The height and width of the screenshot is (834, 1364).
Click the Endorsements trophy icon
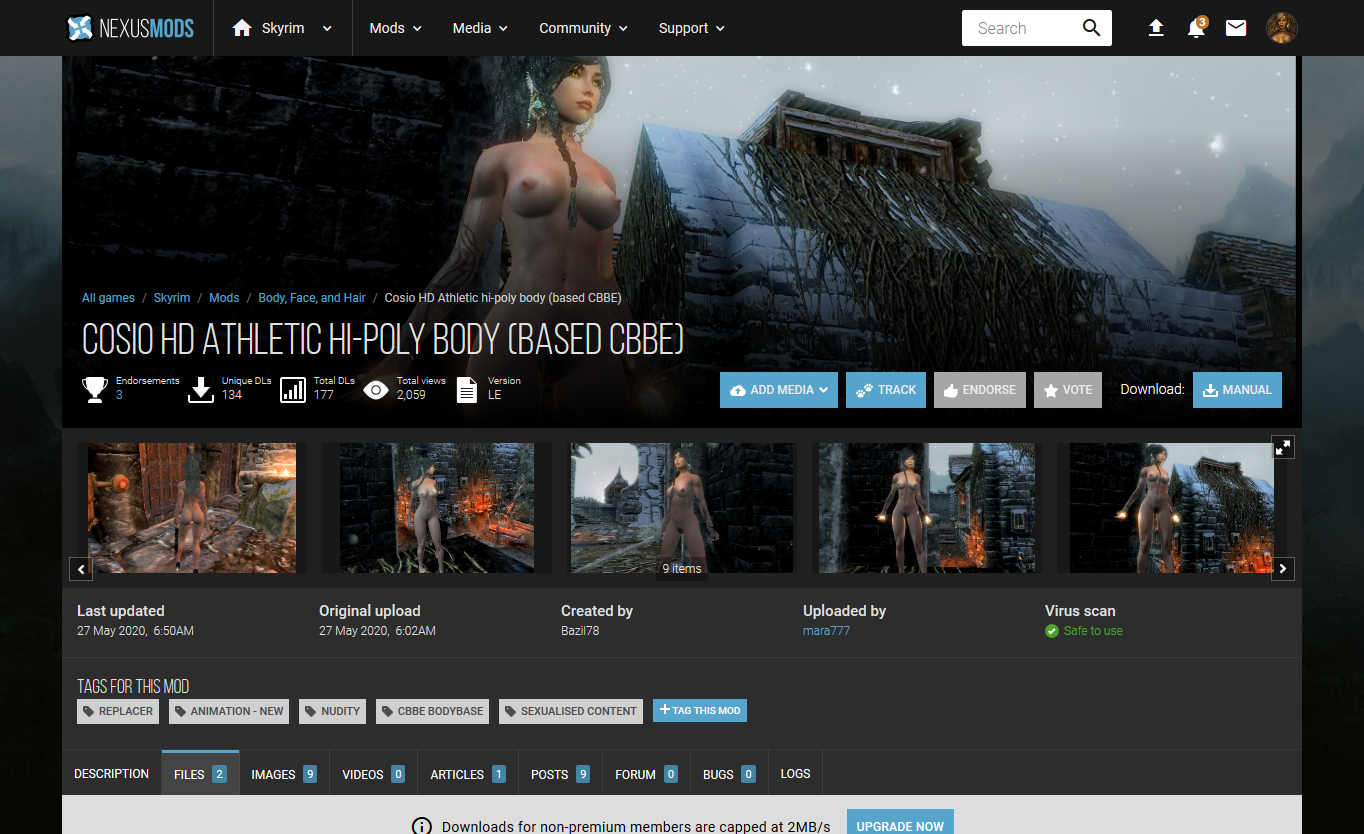[x=95, y=389]
